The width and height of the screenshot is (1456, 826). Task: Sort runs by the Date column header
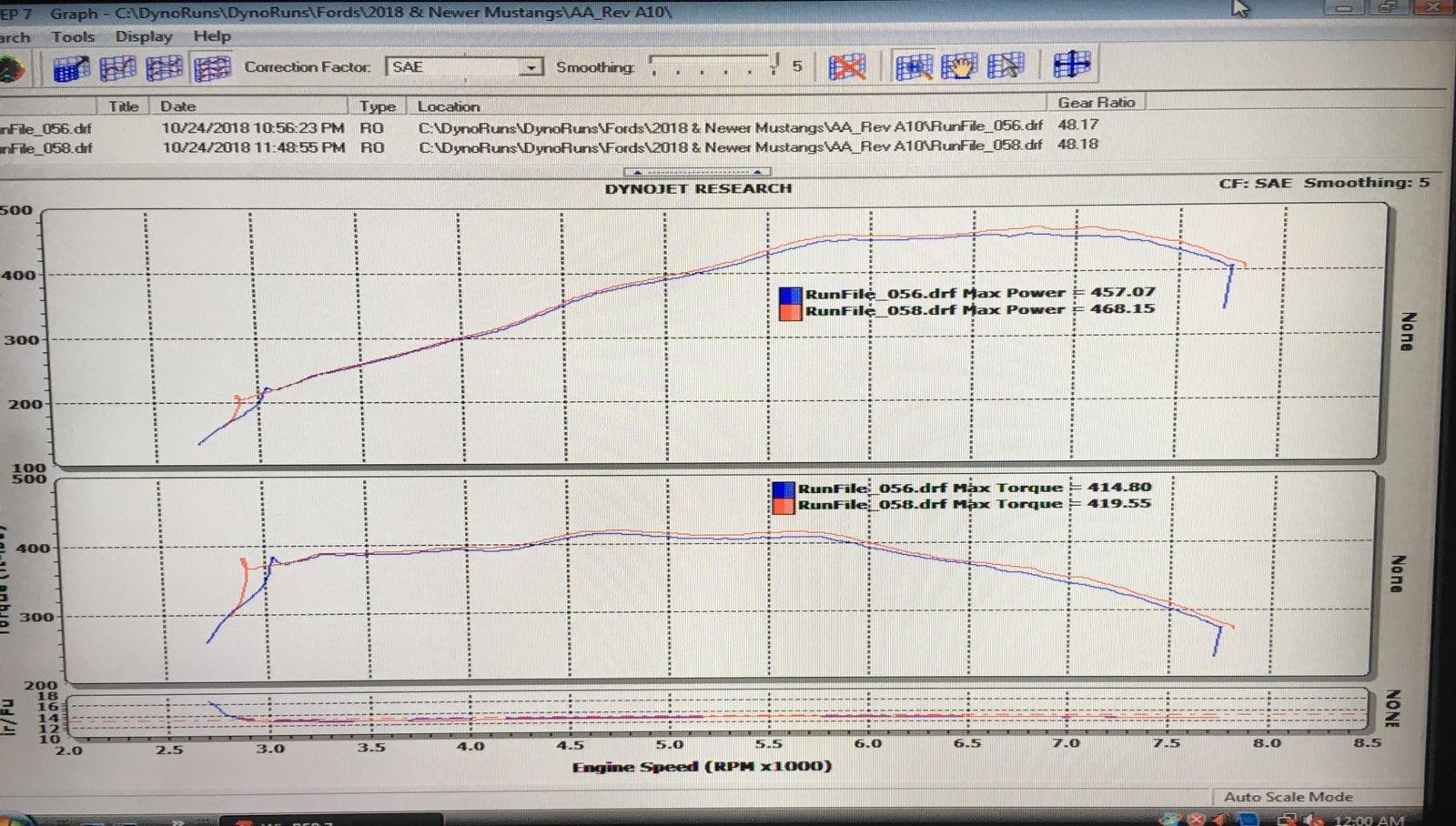[x=178, y=106]
